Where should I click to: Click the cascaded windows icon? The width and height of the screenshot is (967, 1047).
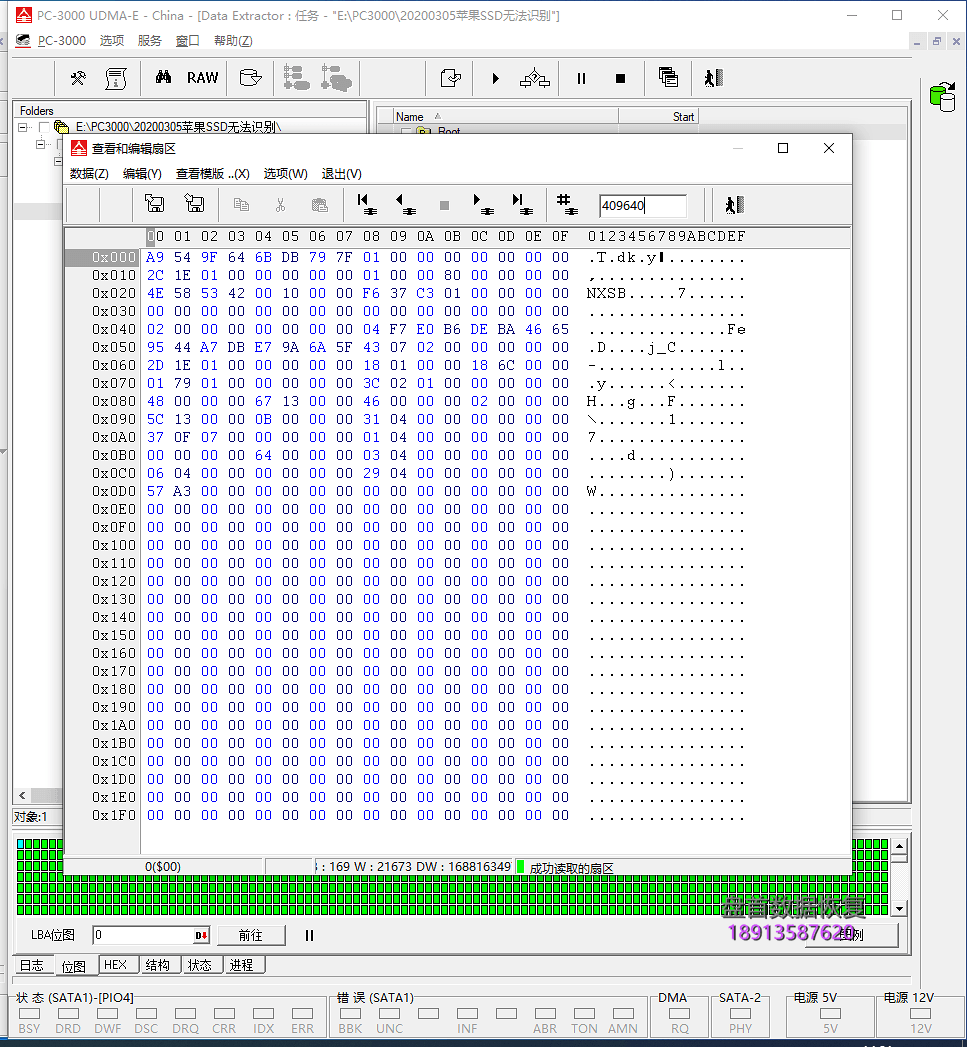668,77
